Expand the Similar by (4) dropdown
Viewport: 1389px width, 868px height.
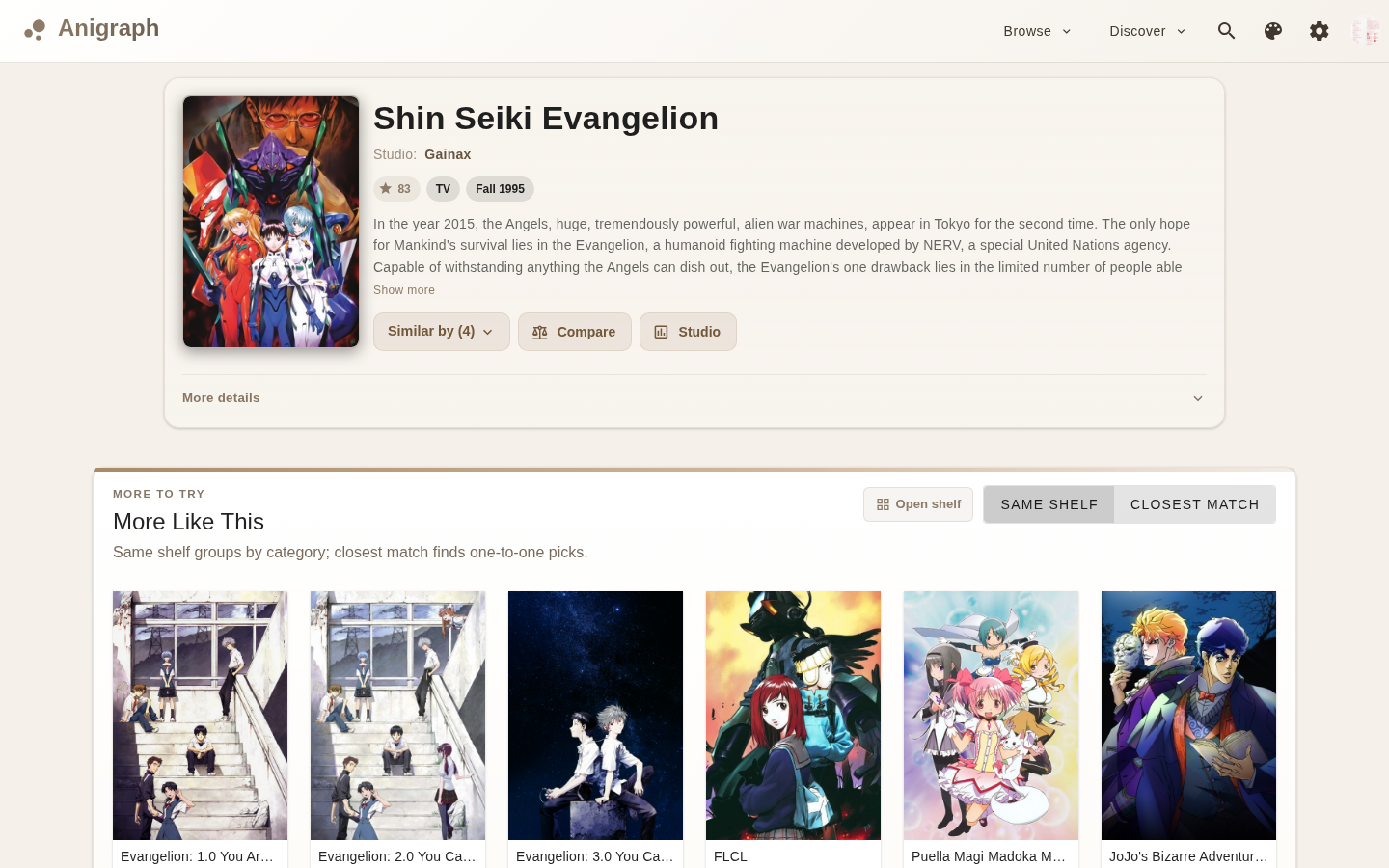click(442, 332)
